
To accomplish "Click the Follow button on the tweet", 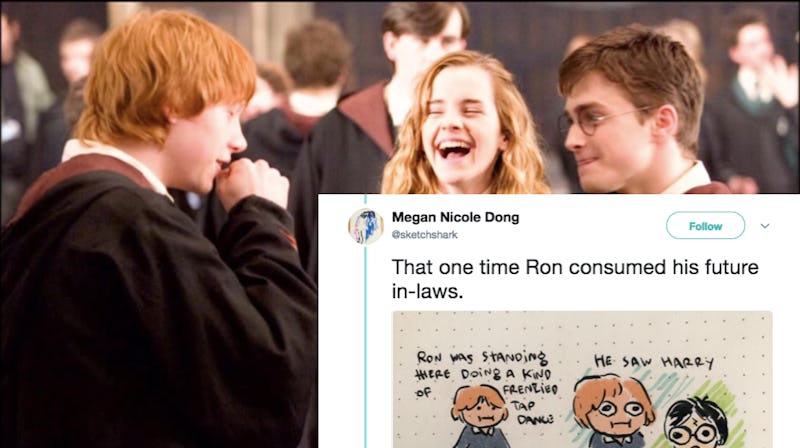I will point(705,226).
